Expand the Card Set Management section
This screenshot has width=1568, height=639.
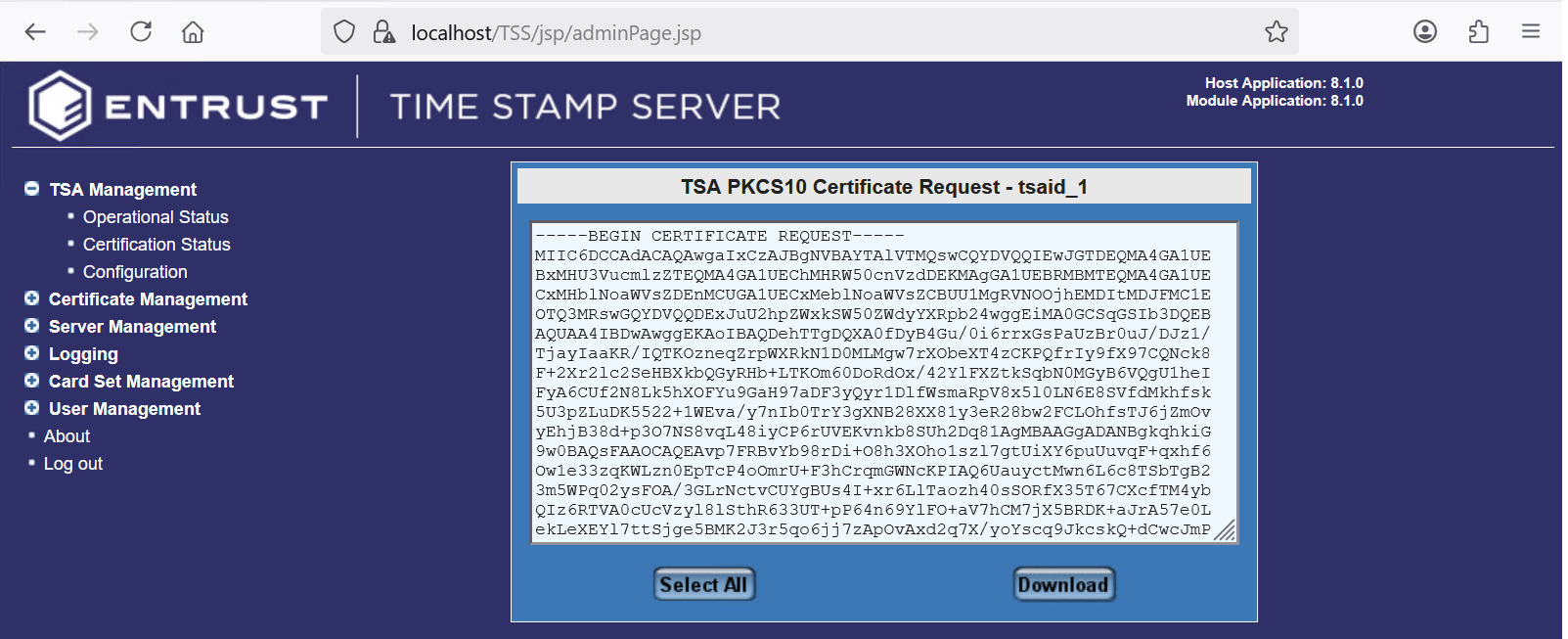(x=32, y=381)
